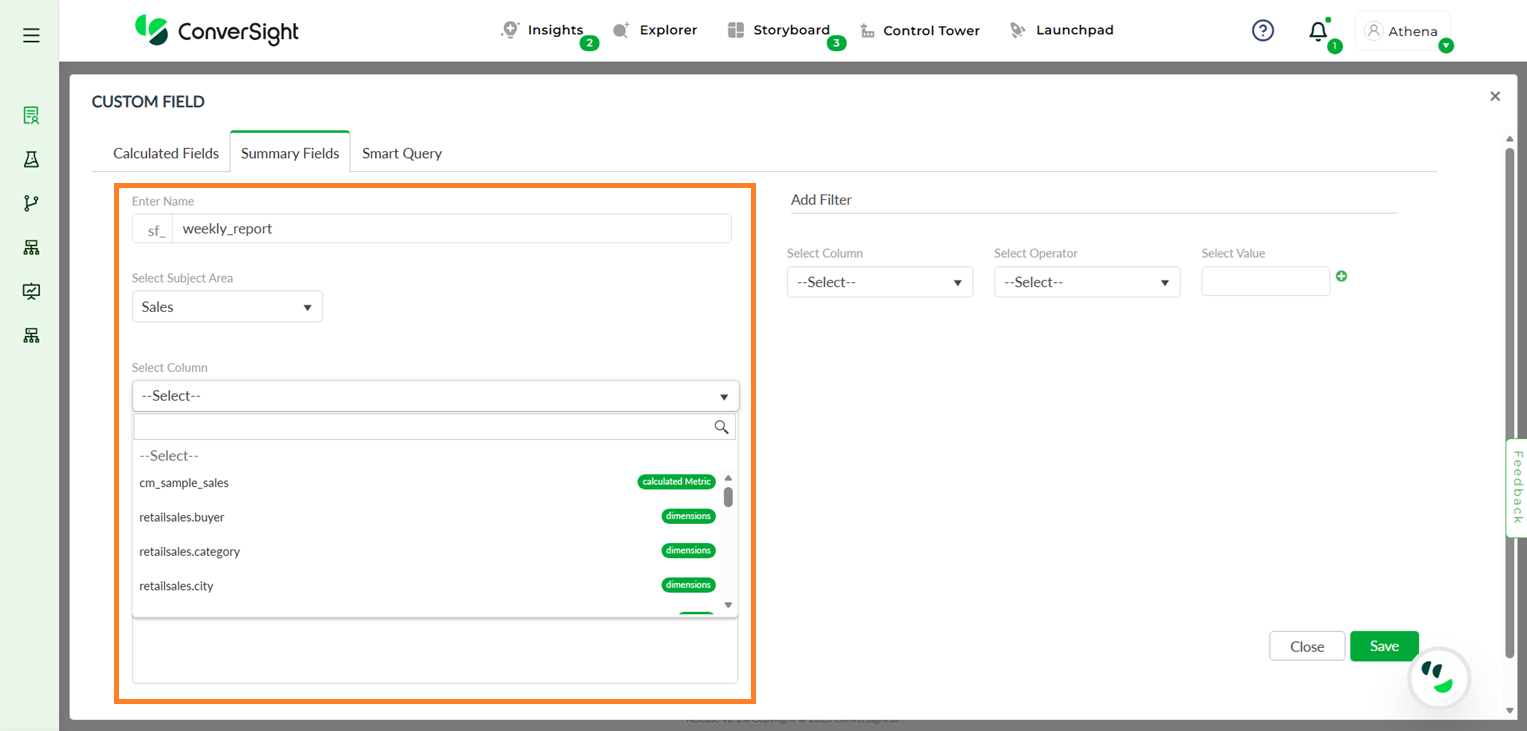Screen dimensions: 1527x731
Task: Open the ConverSight chat assistant bubble
Action: (1438, 678)
